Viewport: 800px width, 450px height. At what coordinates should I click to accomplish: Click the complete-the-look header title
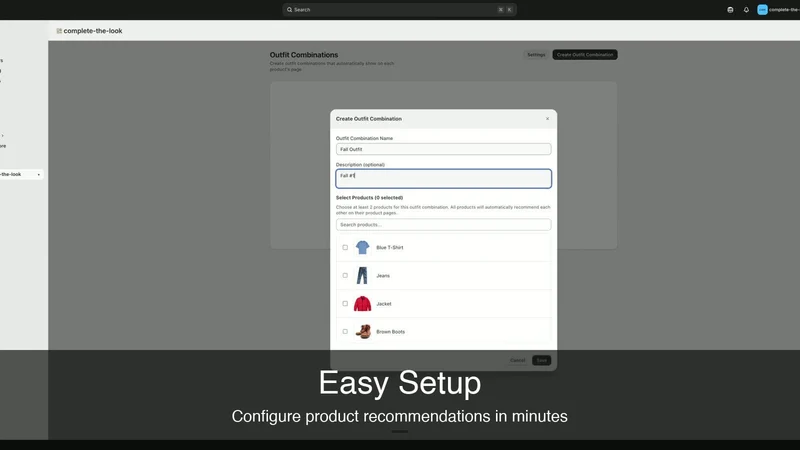[x=93, y=31]
